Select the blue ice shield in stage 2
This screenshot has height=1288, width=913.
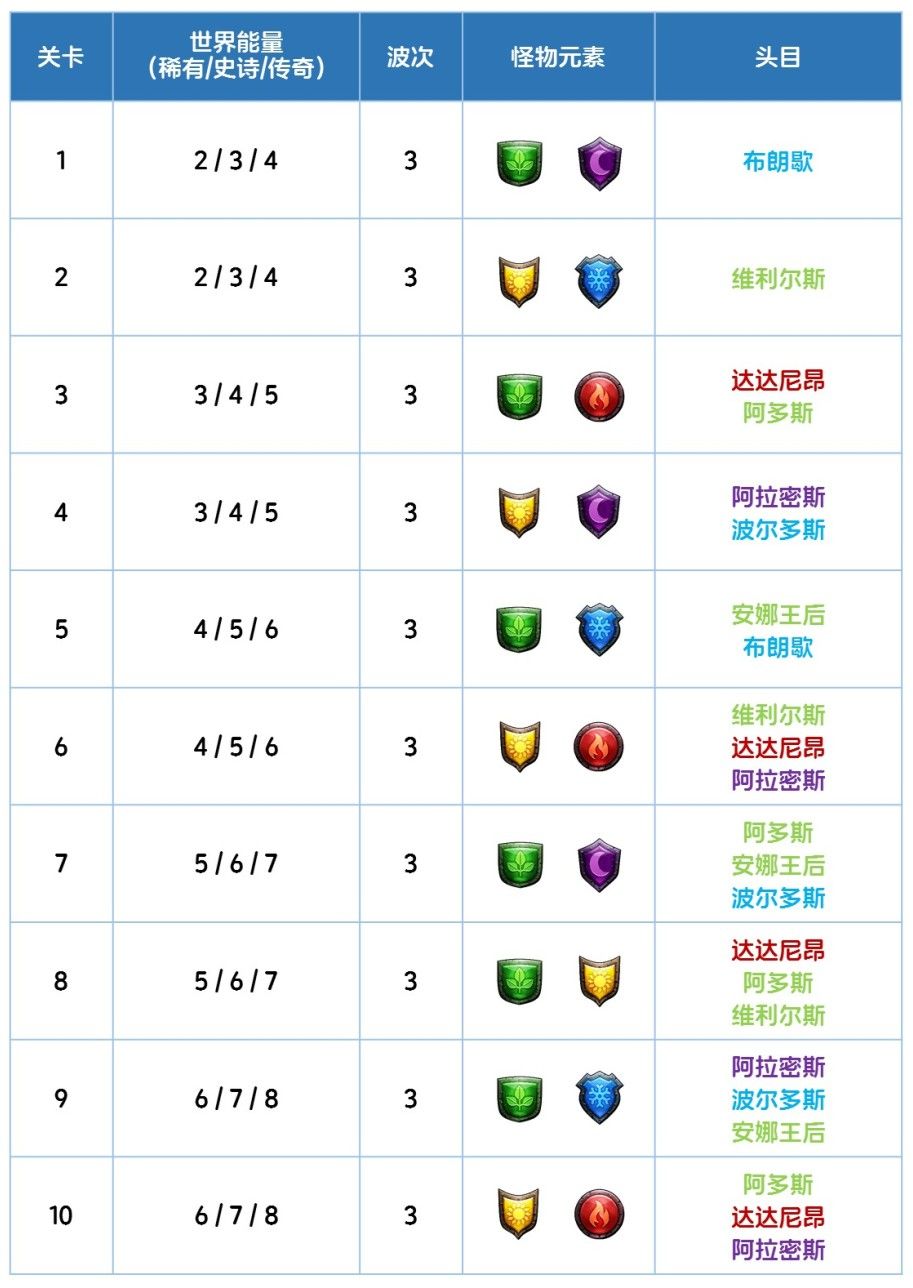pyautogui.click(x=599, y=280)
